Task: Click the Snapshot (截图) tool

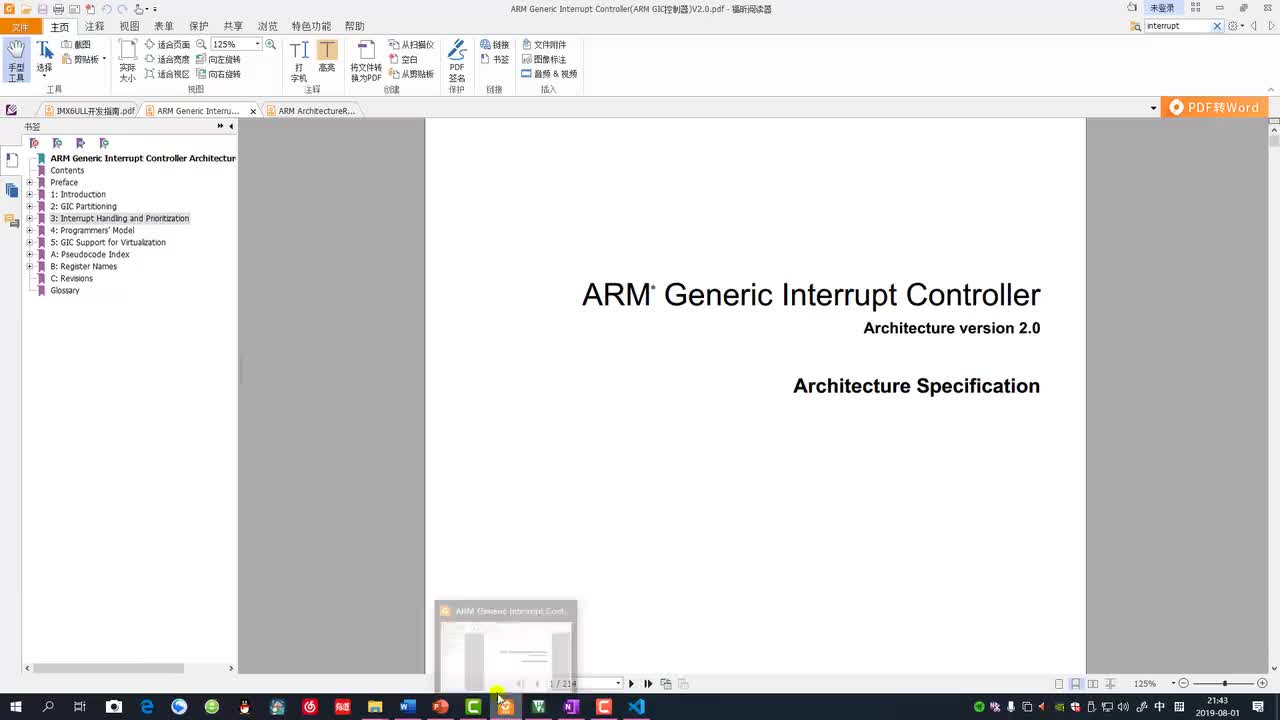Action: click(x=76, y=45)
